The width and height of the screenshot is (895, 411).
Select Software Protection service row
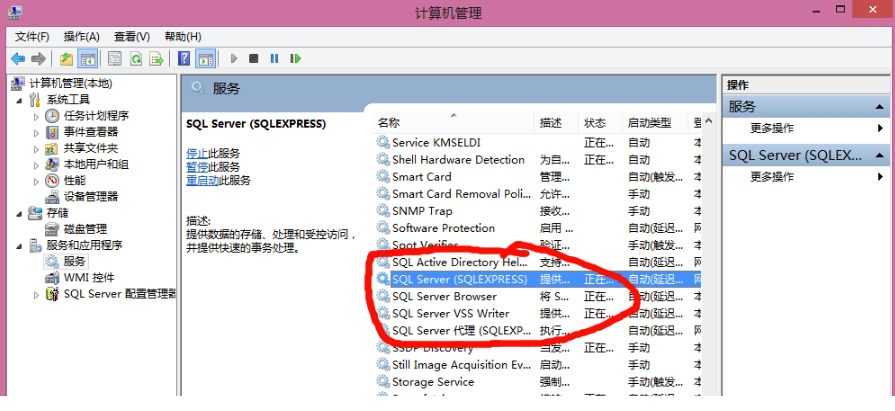coord(538,228)
